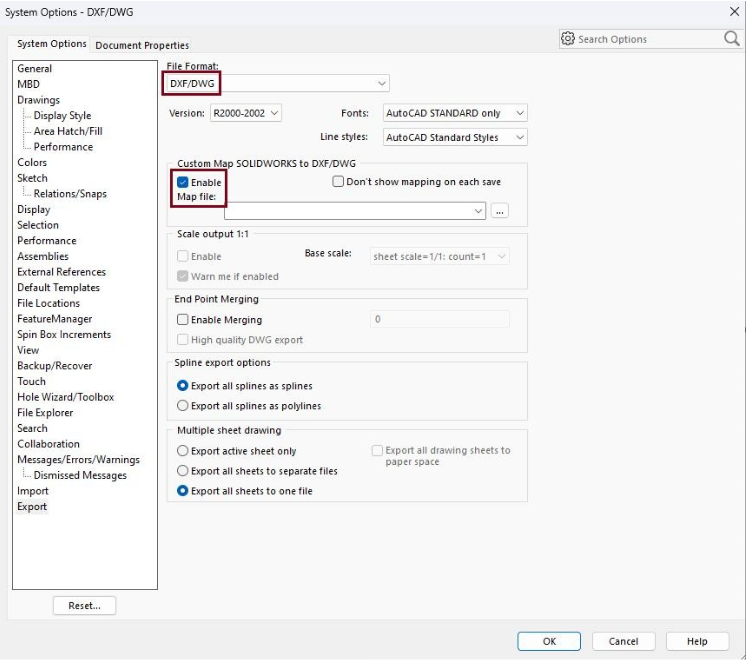Viewport: 746px width, 660px height.
Task: Open the Hole Wizard/Toolbox category
Action: tap(65, 397)
